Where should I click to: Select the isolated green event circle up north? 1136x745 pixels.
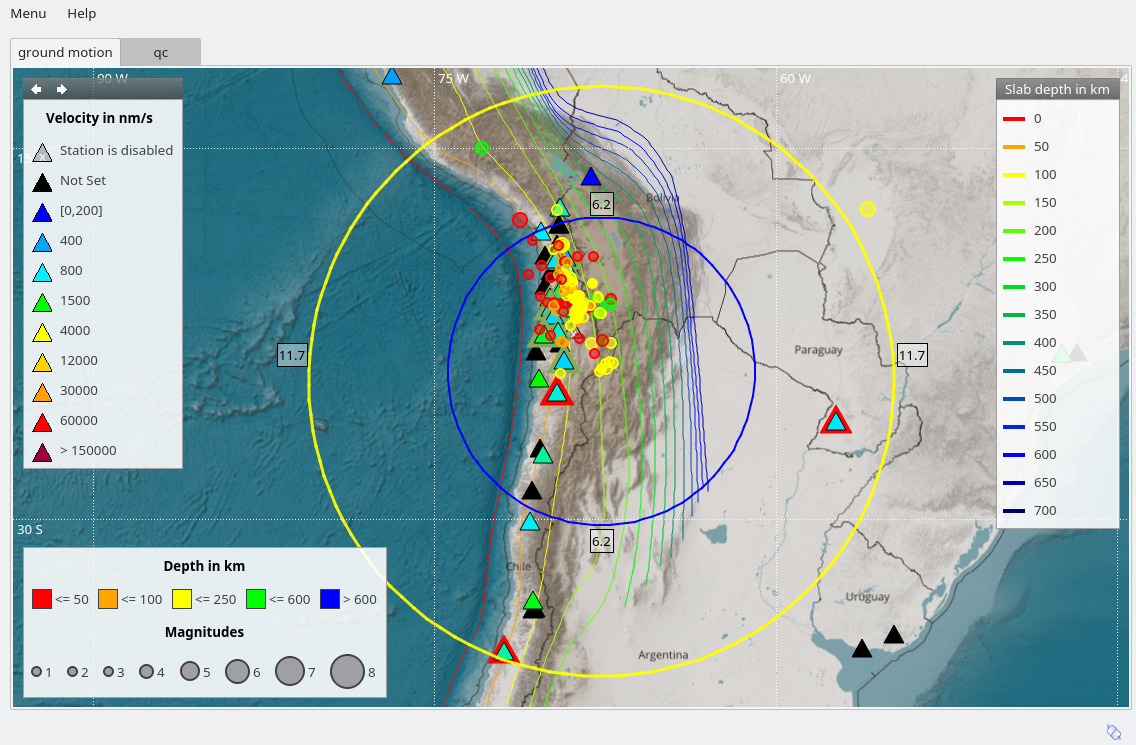[482, 148]
